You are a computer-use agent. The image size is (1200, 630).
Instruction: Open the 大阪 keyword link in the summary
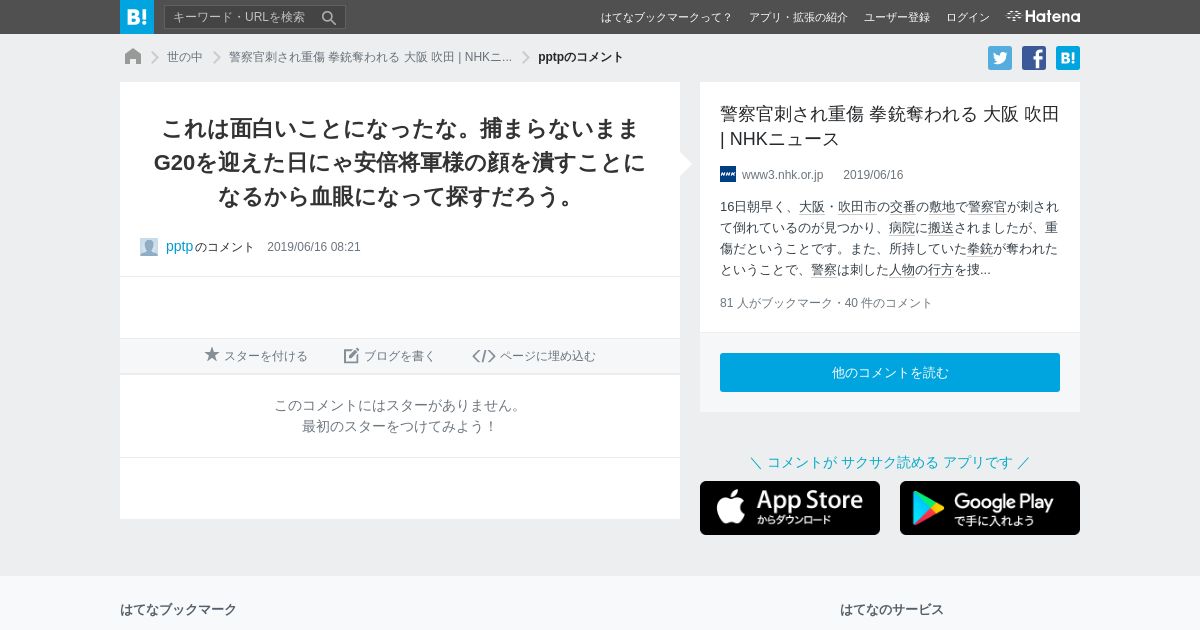point(812,207)
